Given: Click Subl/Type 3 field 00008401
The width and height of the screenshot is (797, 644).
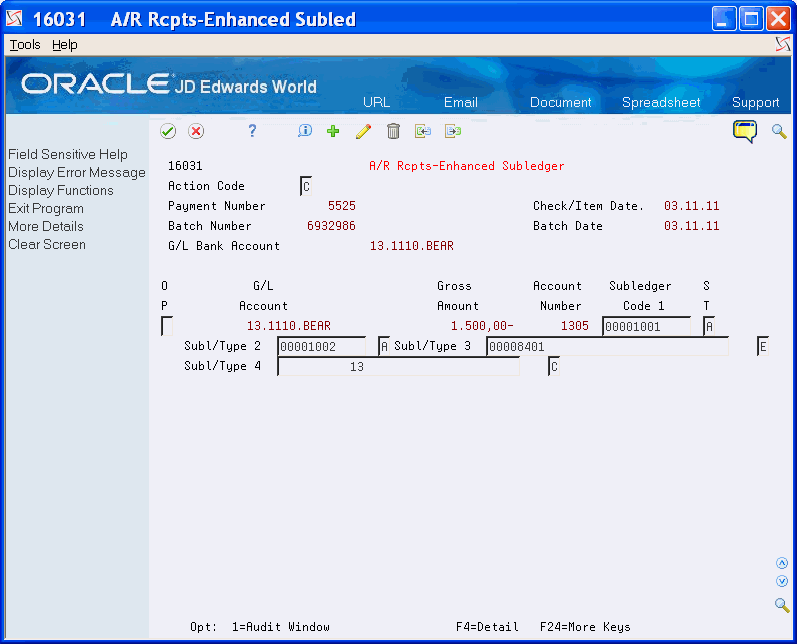Looking at the screenshot, I should click(x=607, y=347).
